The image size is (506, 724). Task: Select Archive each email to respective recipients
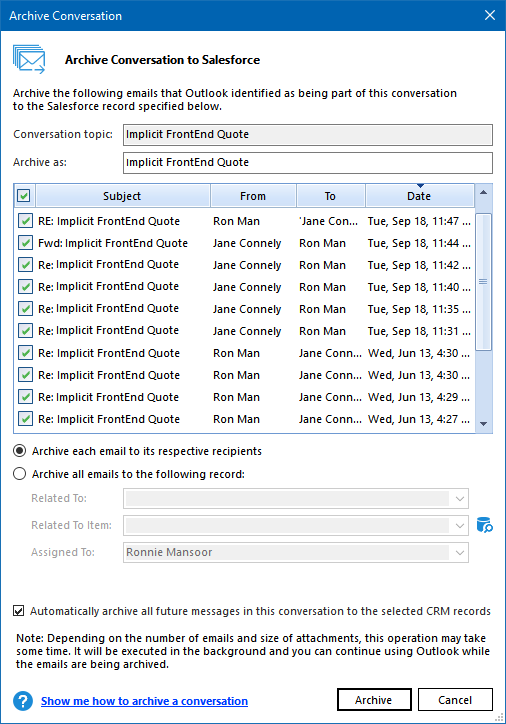(19, 451)
